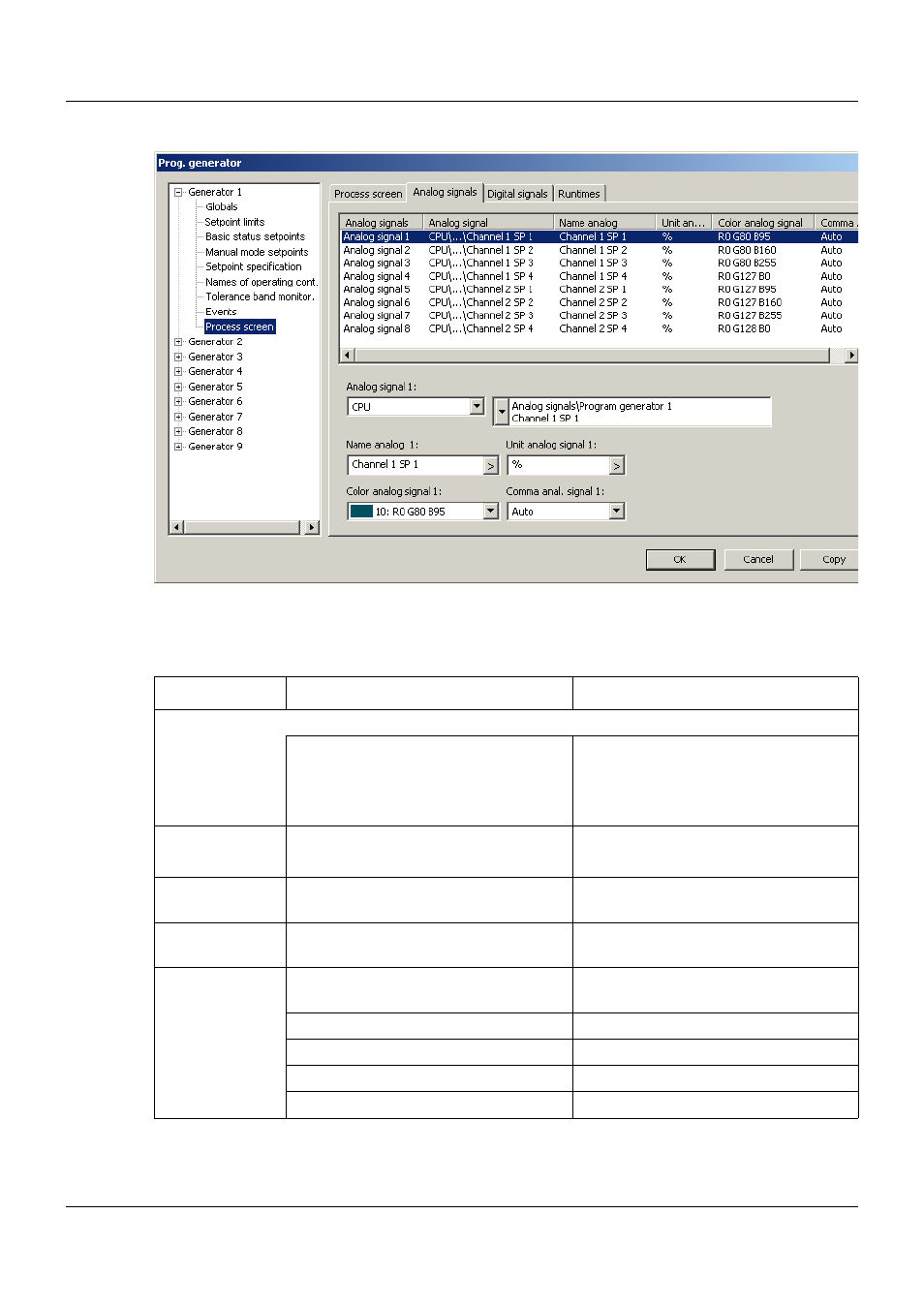
Task: Select Setpoint limits in the tree
Action: [x=234, y=222]
